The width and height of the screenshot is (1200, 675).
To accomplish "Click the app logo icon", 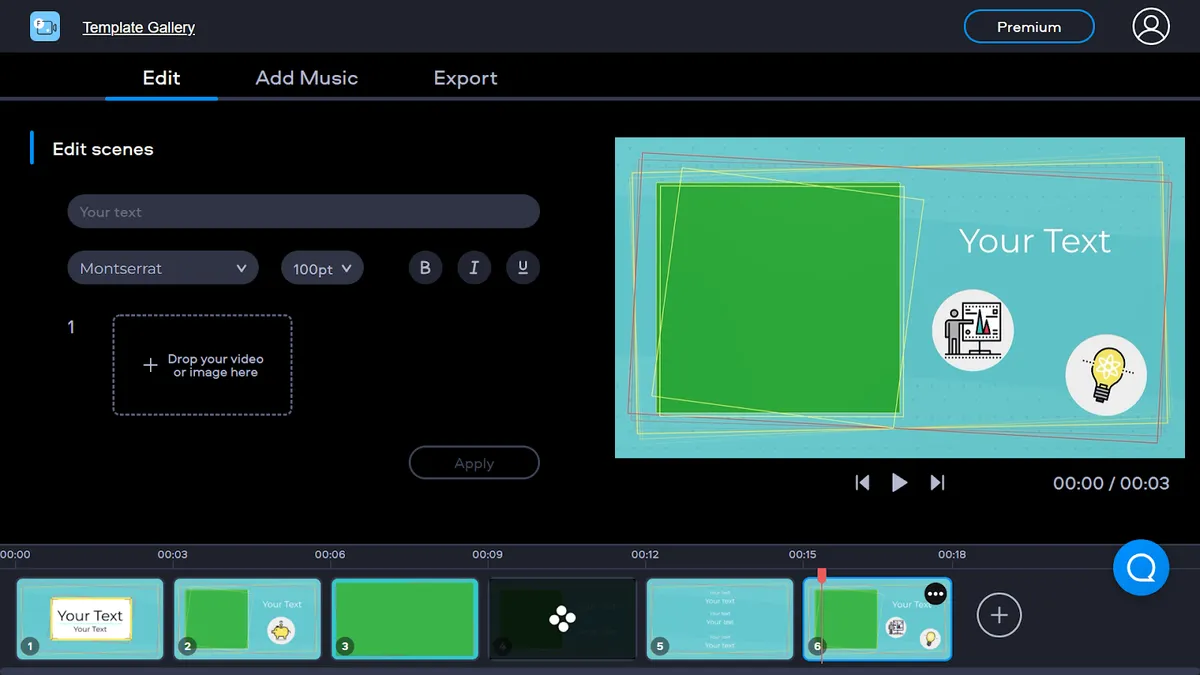I will click(45, 26).
